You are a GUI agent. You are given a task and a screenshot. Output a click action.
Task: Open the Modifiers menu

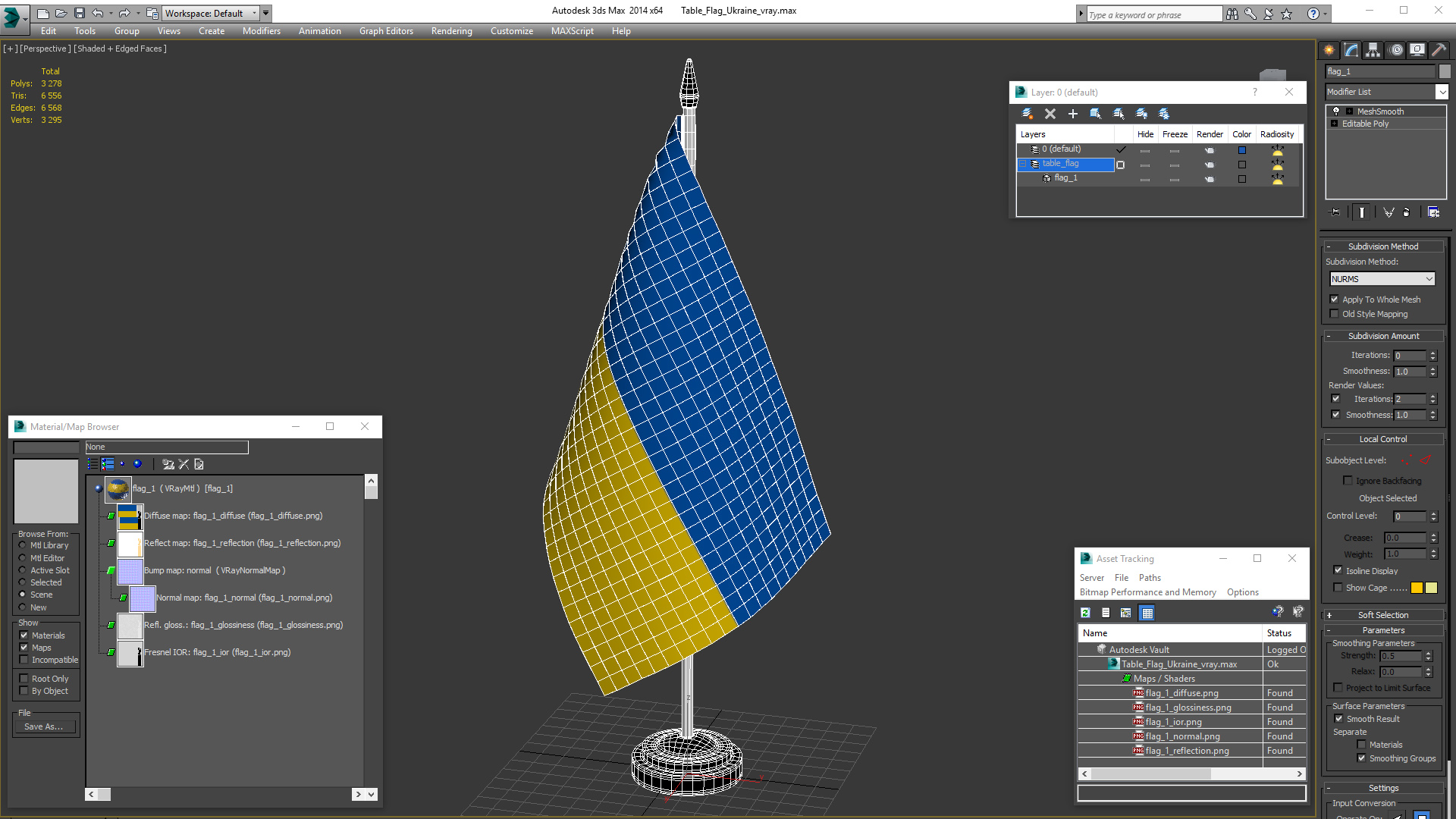coord(262,31)
